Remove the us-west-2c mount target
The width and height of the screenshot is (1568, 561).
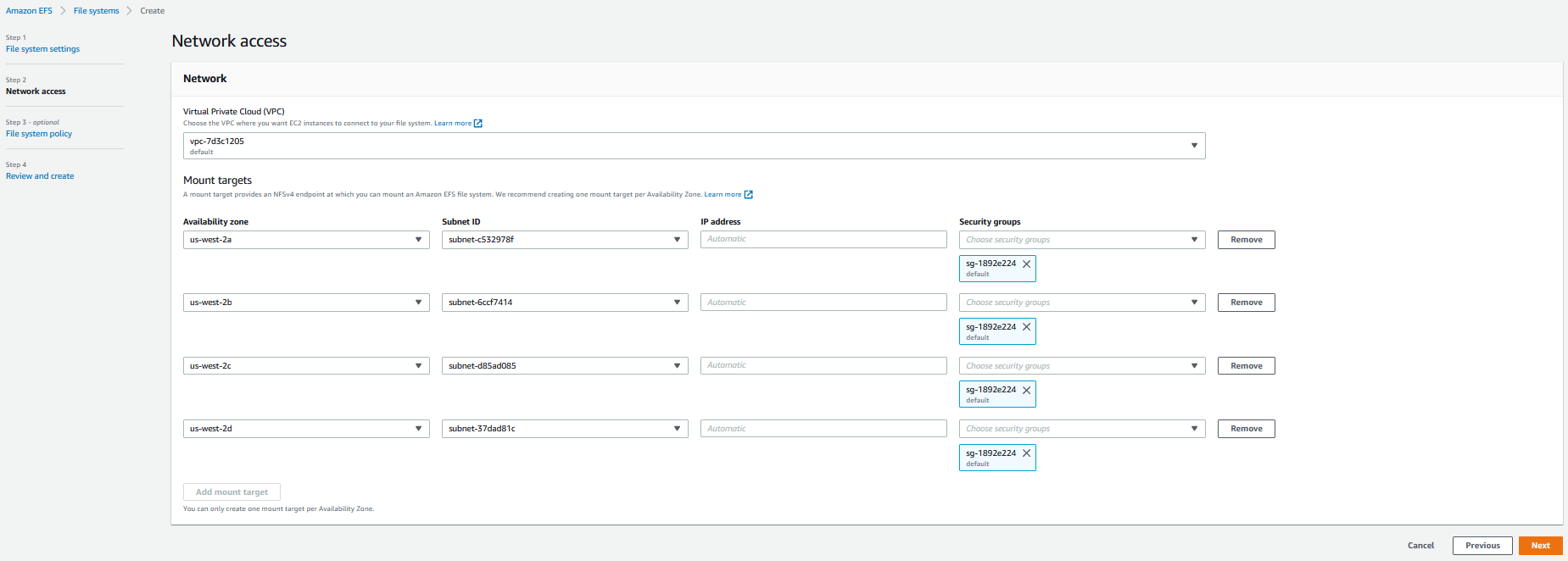tap(1247, 366)
